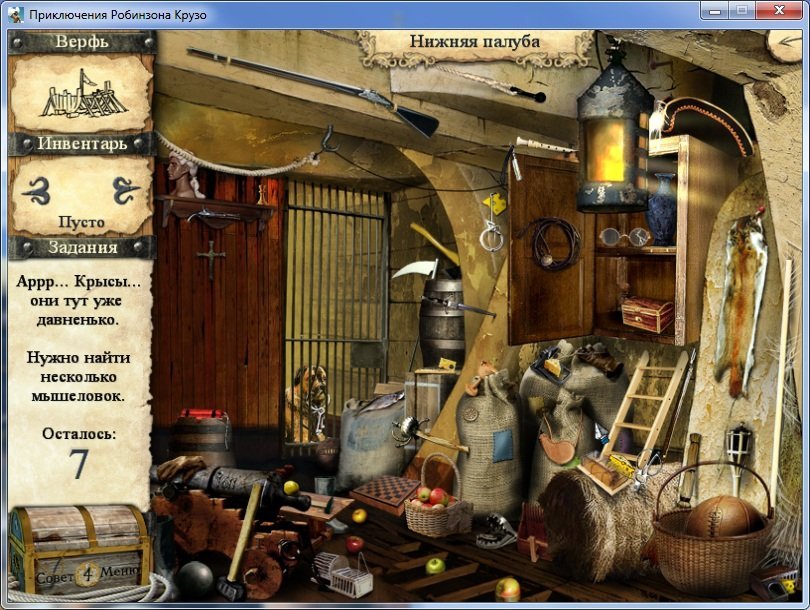The height and width of the screenshot is (610, 810).
Task: Click the wicker basket of apples
Action: click(438, 498)
